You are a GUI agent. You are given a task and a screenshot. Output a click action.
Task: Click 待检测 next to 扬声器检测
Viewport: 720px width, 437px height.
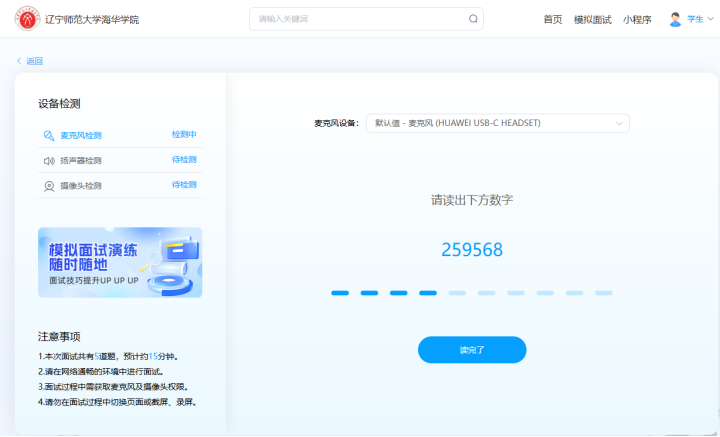[x=184, y=159]
